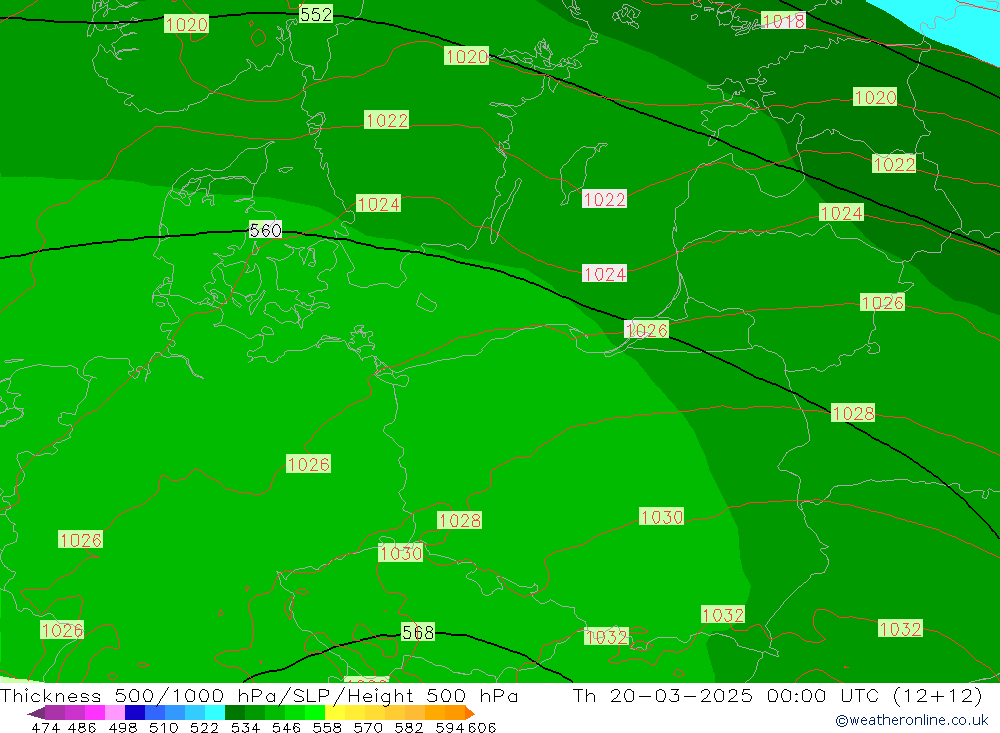Click the light pink legend swatch
Image resolution: width=1000 pixels, height=733 pixels.
(x=115, y=713)
